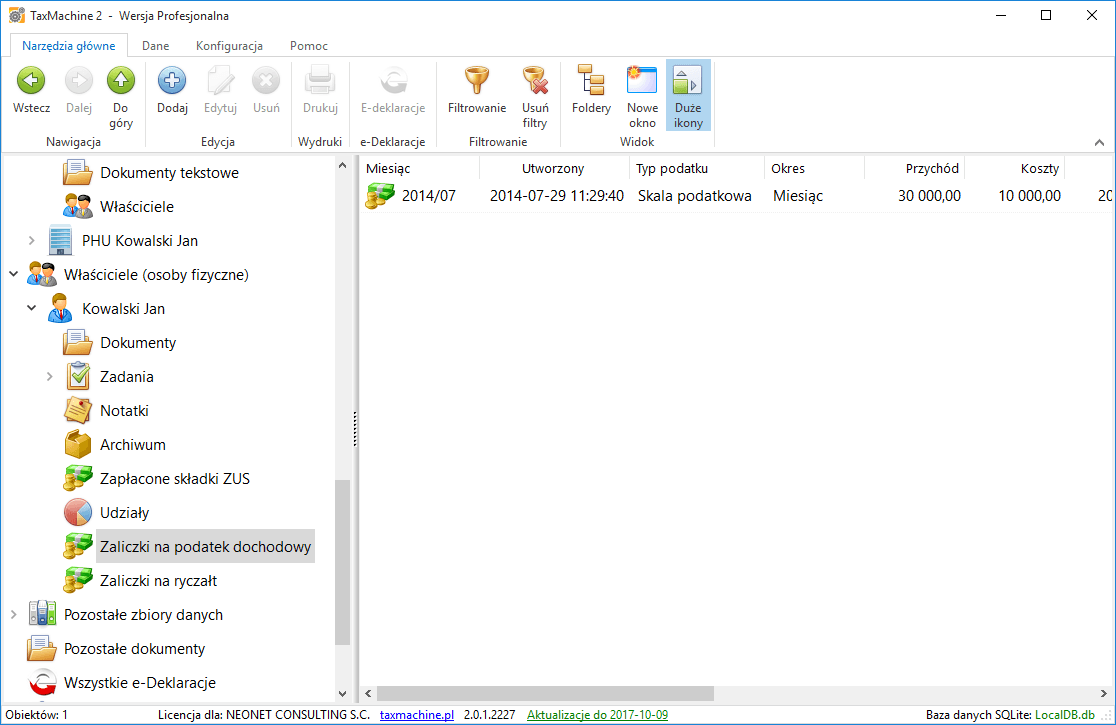Open the Filtrowanie funnel tool
Viewport: 1116px width, 725px height.
[x=477, y=82]
